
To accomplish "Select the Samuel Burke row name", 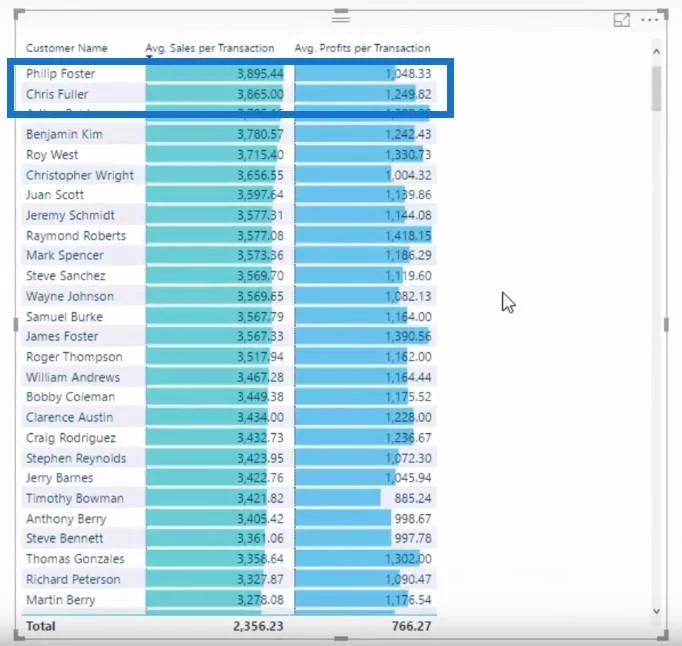I will (x=64, y=316).
